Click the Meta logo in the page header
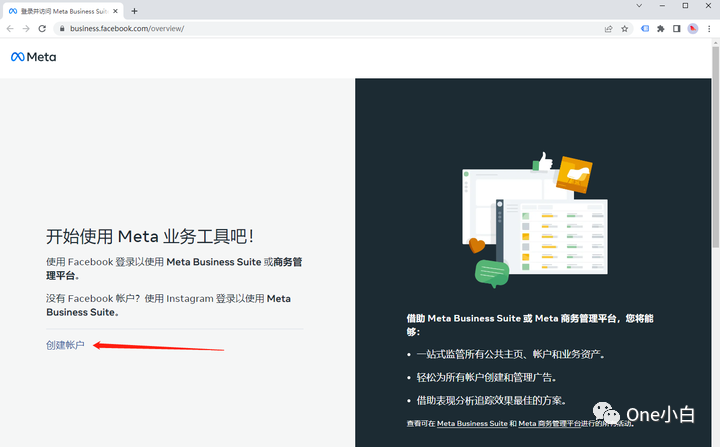Viewport: 720px width, 447px height. 34,57
